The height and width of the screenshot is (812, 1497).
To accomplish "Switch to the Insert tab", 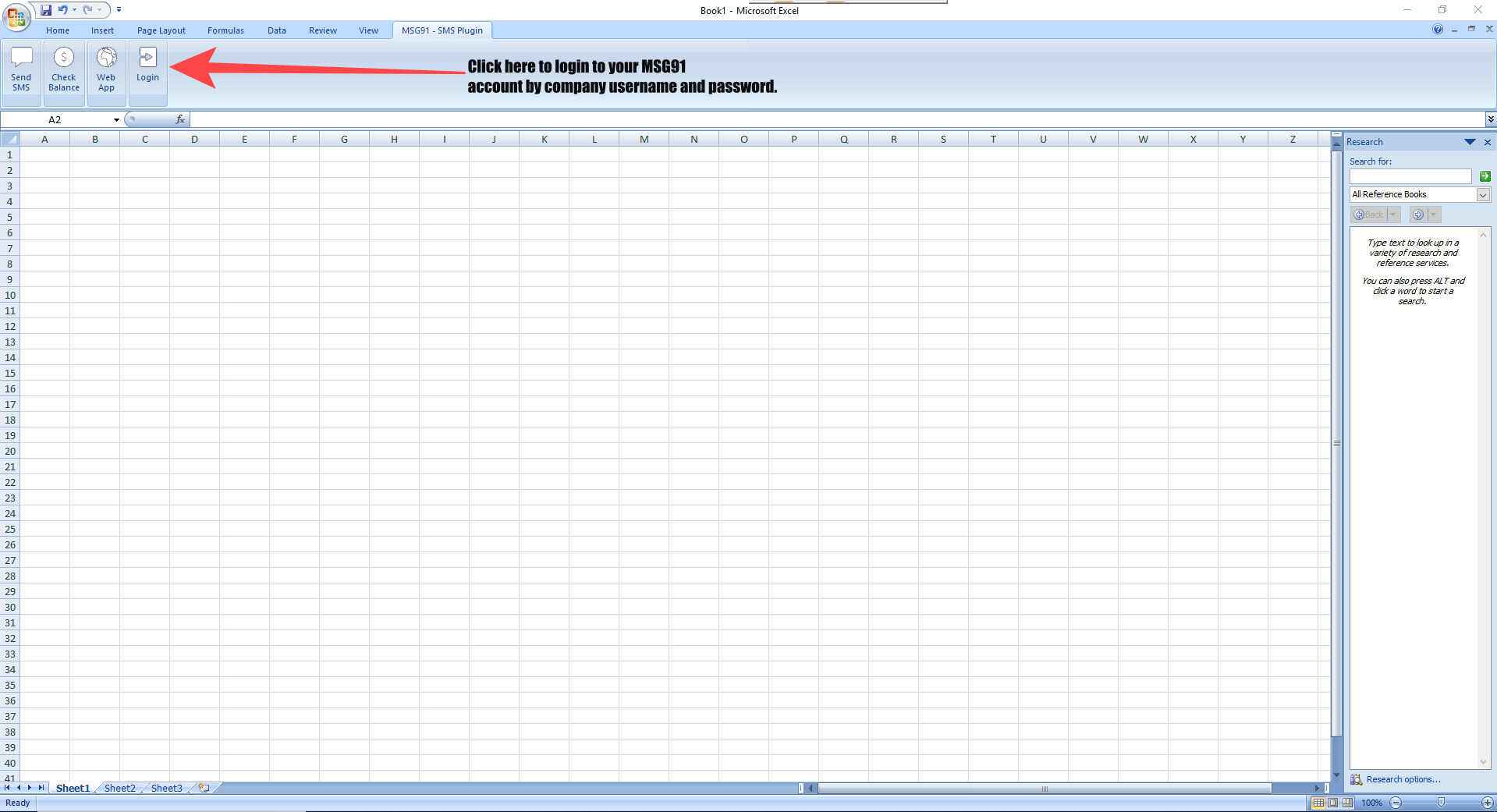I will coord(102,30).
